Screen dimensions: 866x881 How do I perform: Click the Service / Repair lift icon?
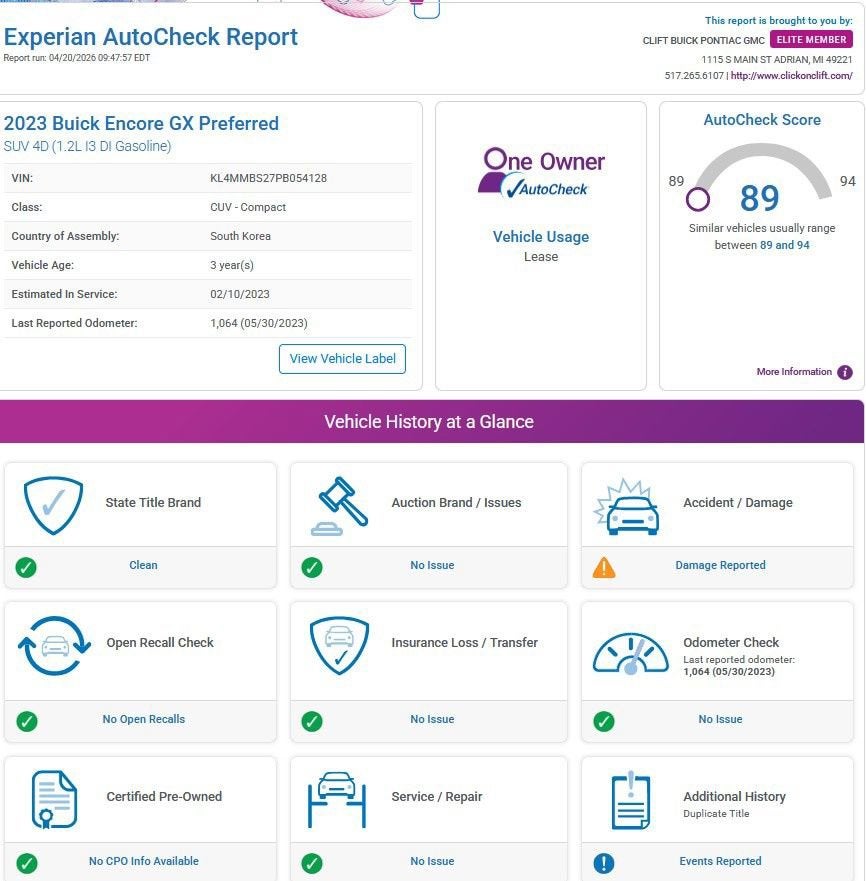point(338,798)
